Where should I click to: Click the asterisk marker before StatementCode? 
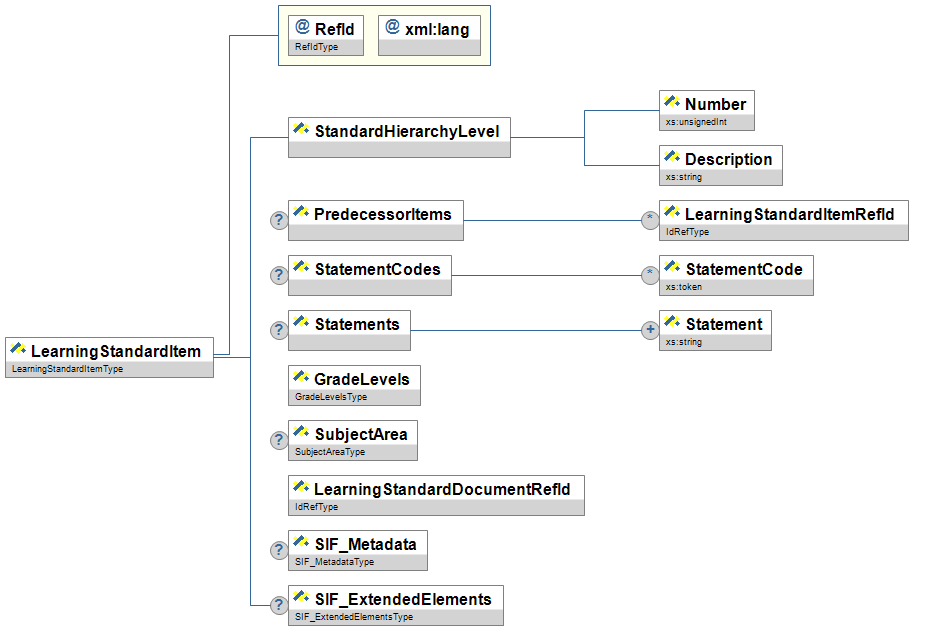[x=650, y=276]
